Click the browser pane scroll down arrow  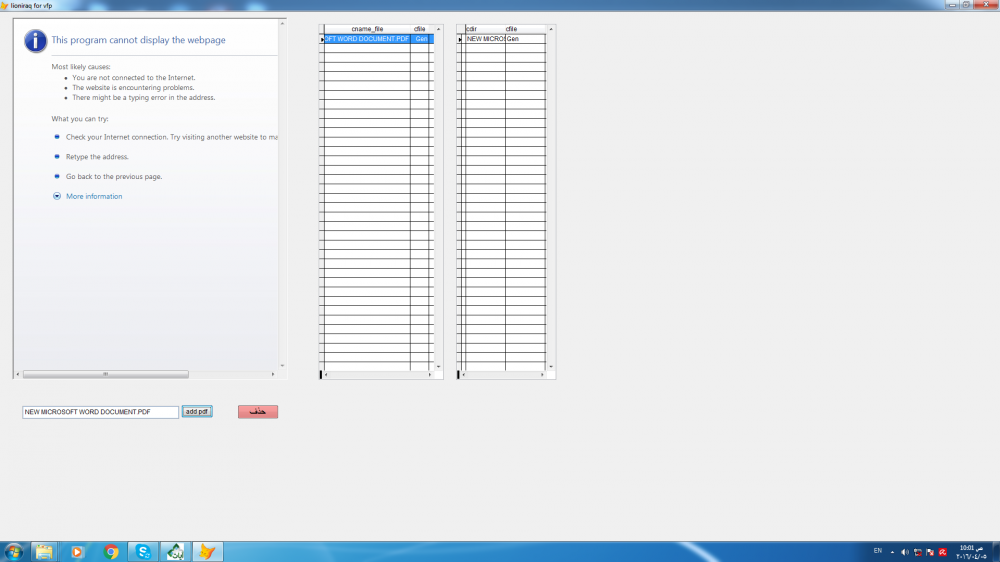point(282,366)
